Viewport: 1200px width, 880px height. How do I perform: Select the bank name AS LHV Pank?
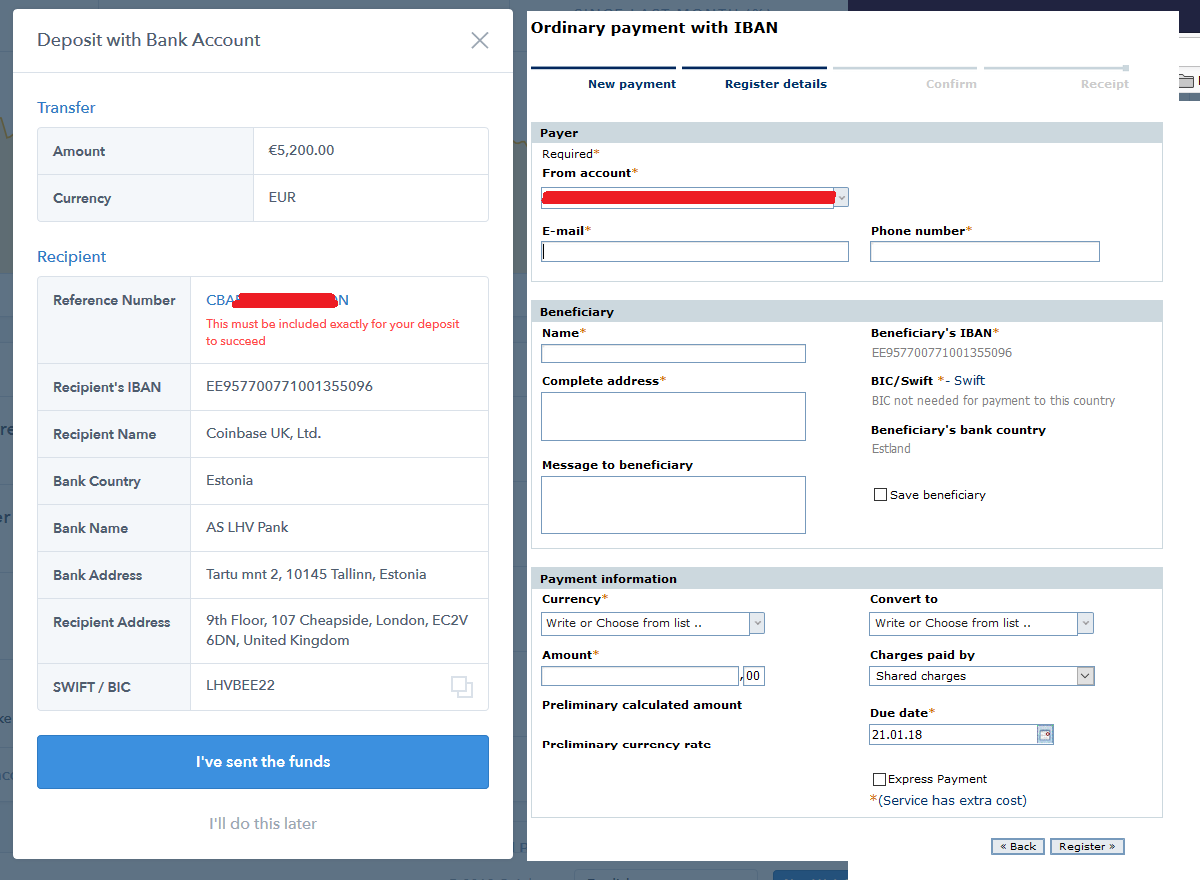tap(247, 527)
